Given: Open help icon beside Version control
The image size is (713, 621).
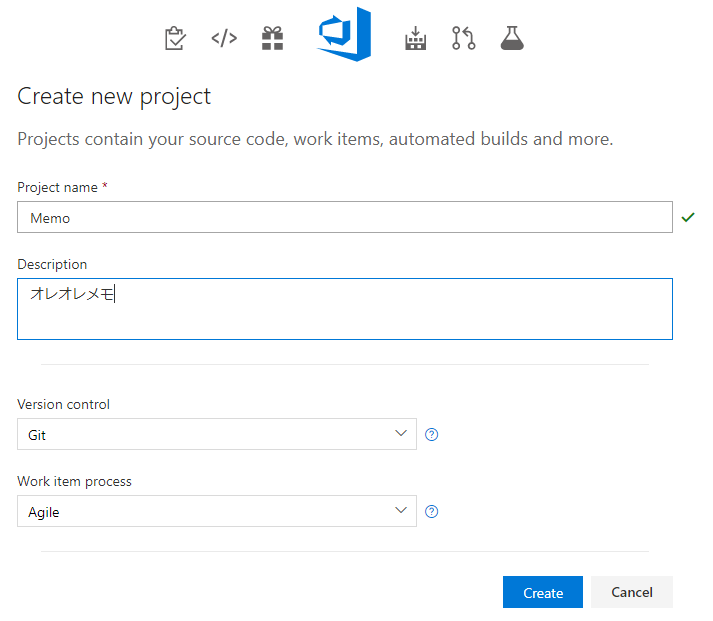Looking at the screenshot, I should click(x=432, y=435).
